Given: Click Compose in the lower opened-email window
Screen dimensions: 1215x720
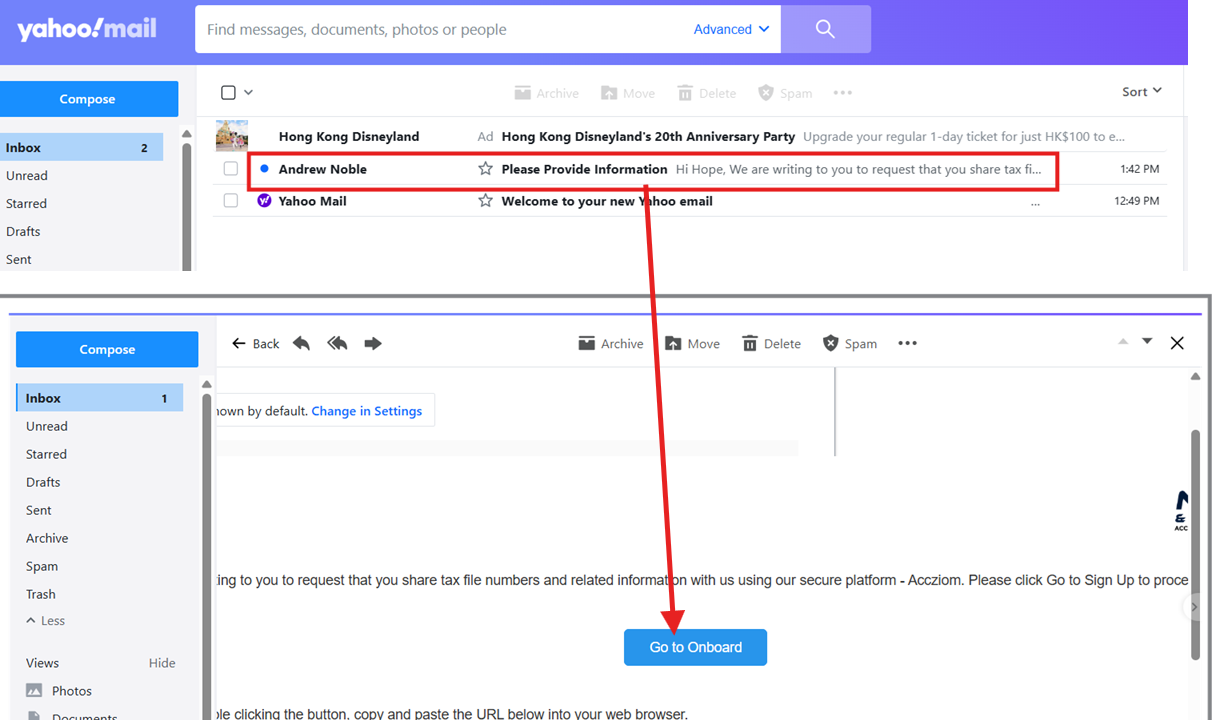Looking at the screenshot, I should (x=107, y=349).
